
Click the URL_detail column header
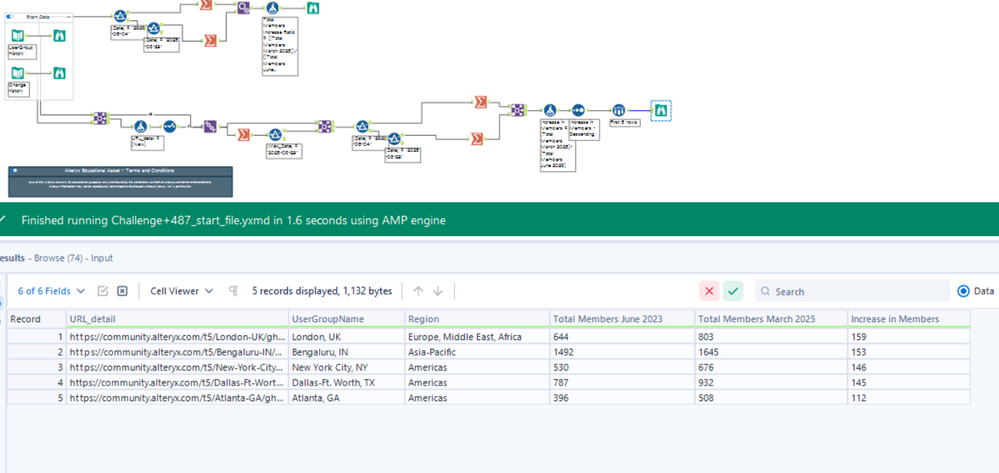click(x=177, y=319)
